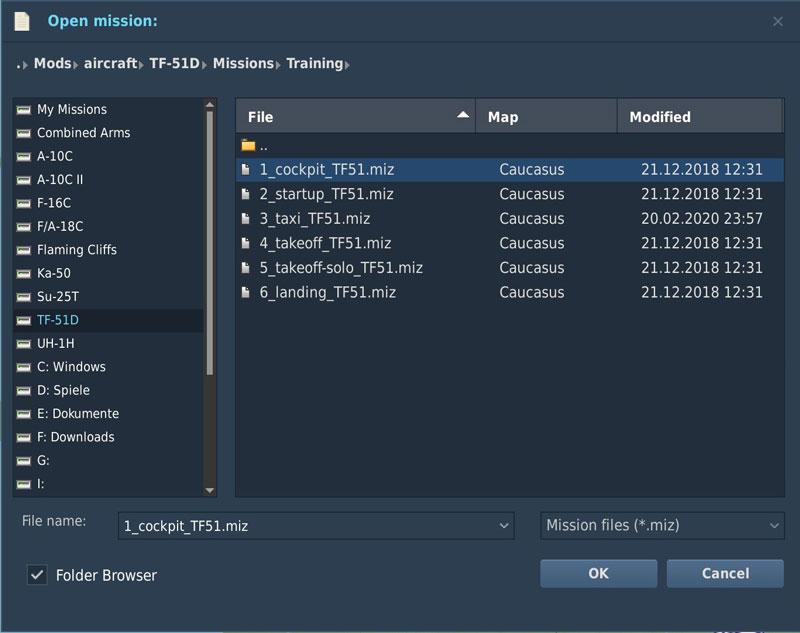Click the sidebar scroll up arrow
The width and height of the screenshot is (800, 633).
[210, 105]
